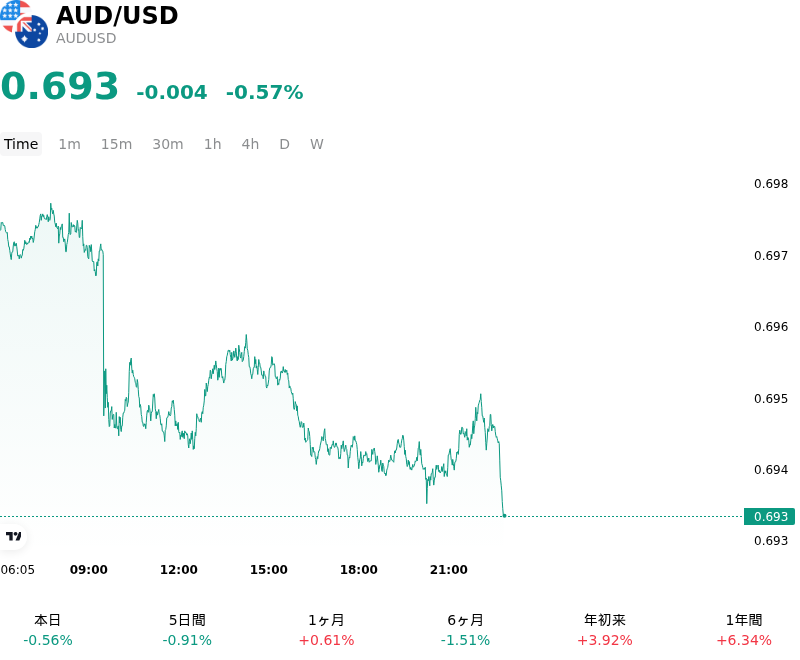Select the 1h interval tab
The image size is (800, 660).
[213, 144]
